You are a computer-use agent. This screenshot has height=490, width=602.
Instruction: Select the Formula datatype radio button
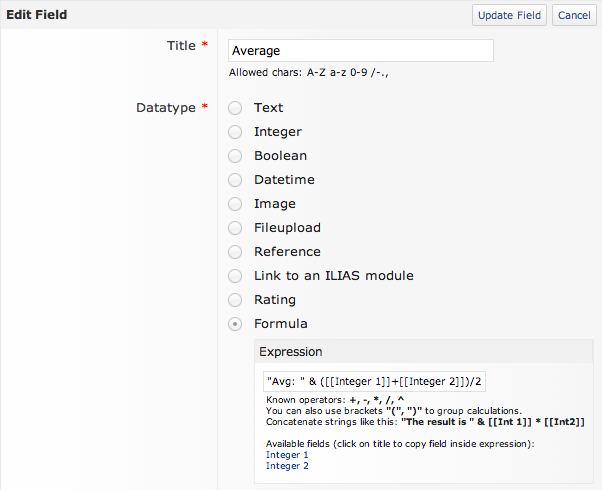(x=235, y=324)
